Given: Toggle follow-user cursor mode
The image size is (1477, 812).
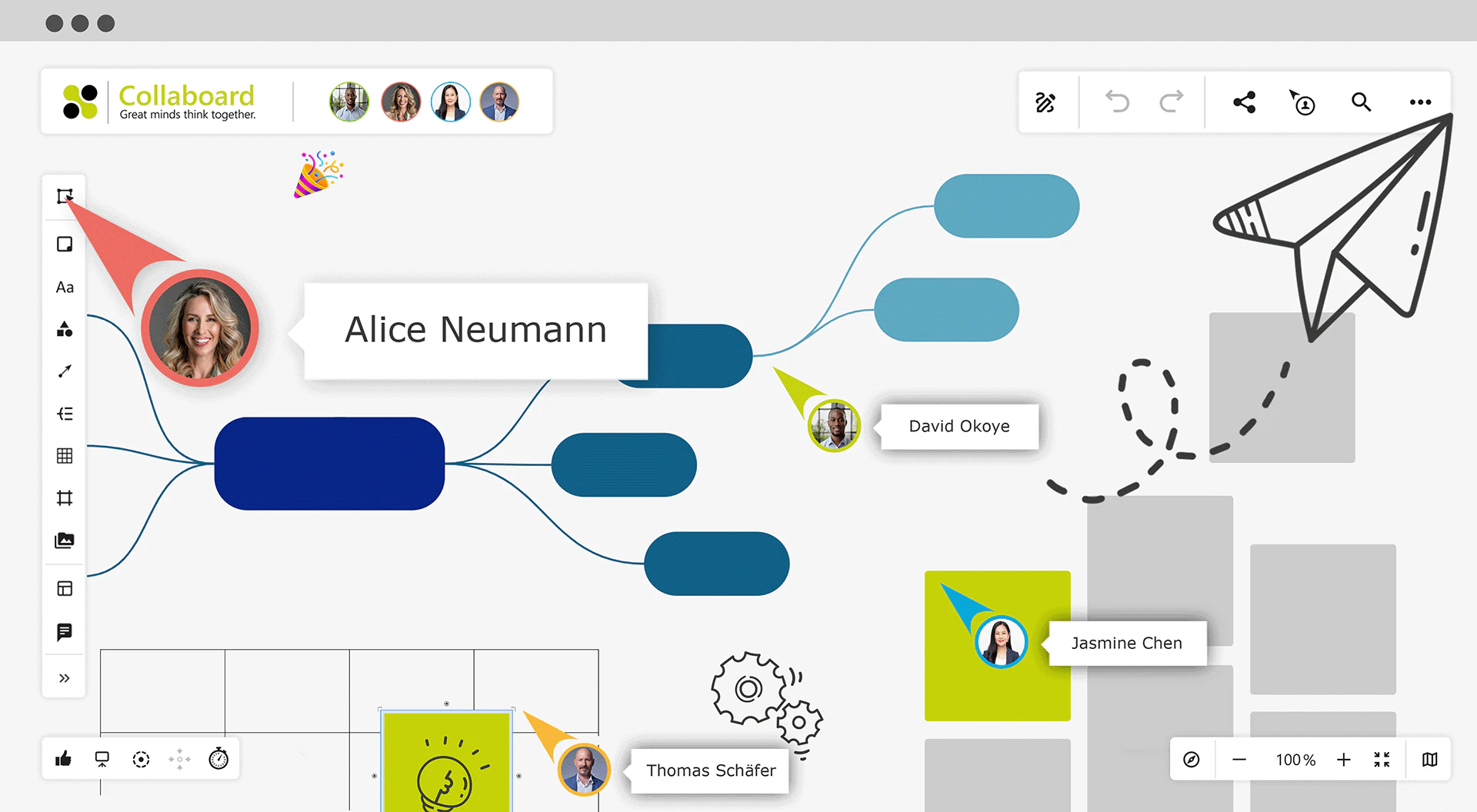Looking at the screenshot, I should point(1302,102).
